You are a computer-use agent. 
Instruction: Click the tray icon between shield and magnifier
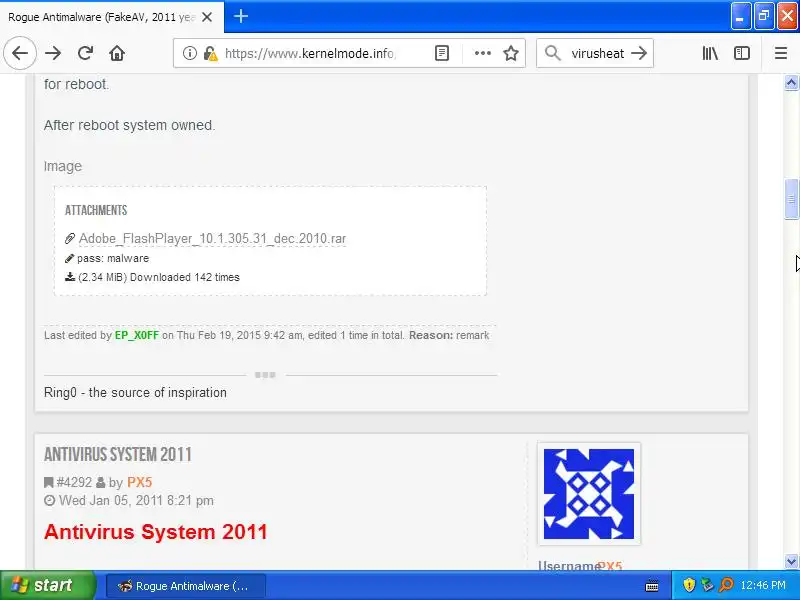pos(707,585)
